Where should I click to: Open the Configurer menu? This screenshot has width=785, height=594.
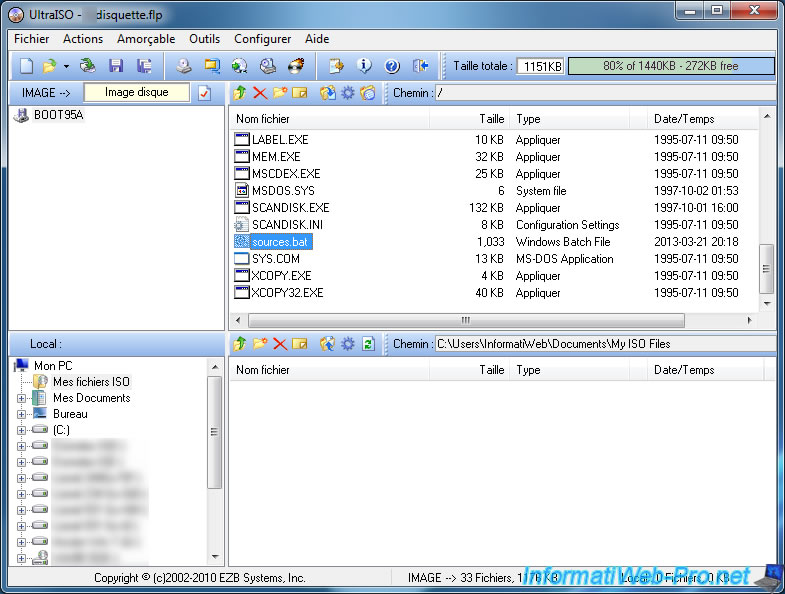click(x=262, y=39)
